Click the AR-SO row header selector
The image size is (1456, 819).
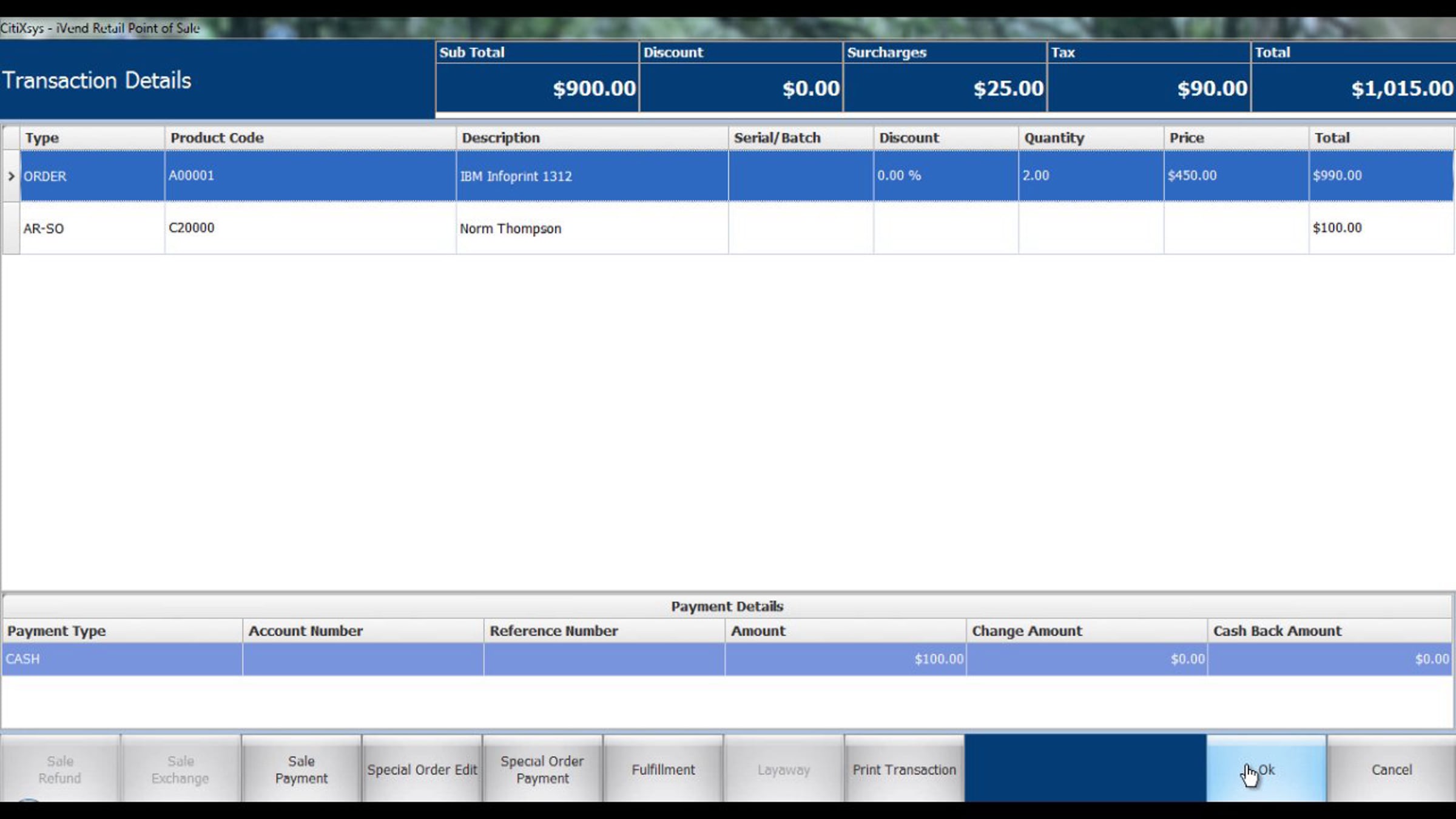[x=11, y=229]
